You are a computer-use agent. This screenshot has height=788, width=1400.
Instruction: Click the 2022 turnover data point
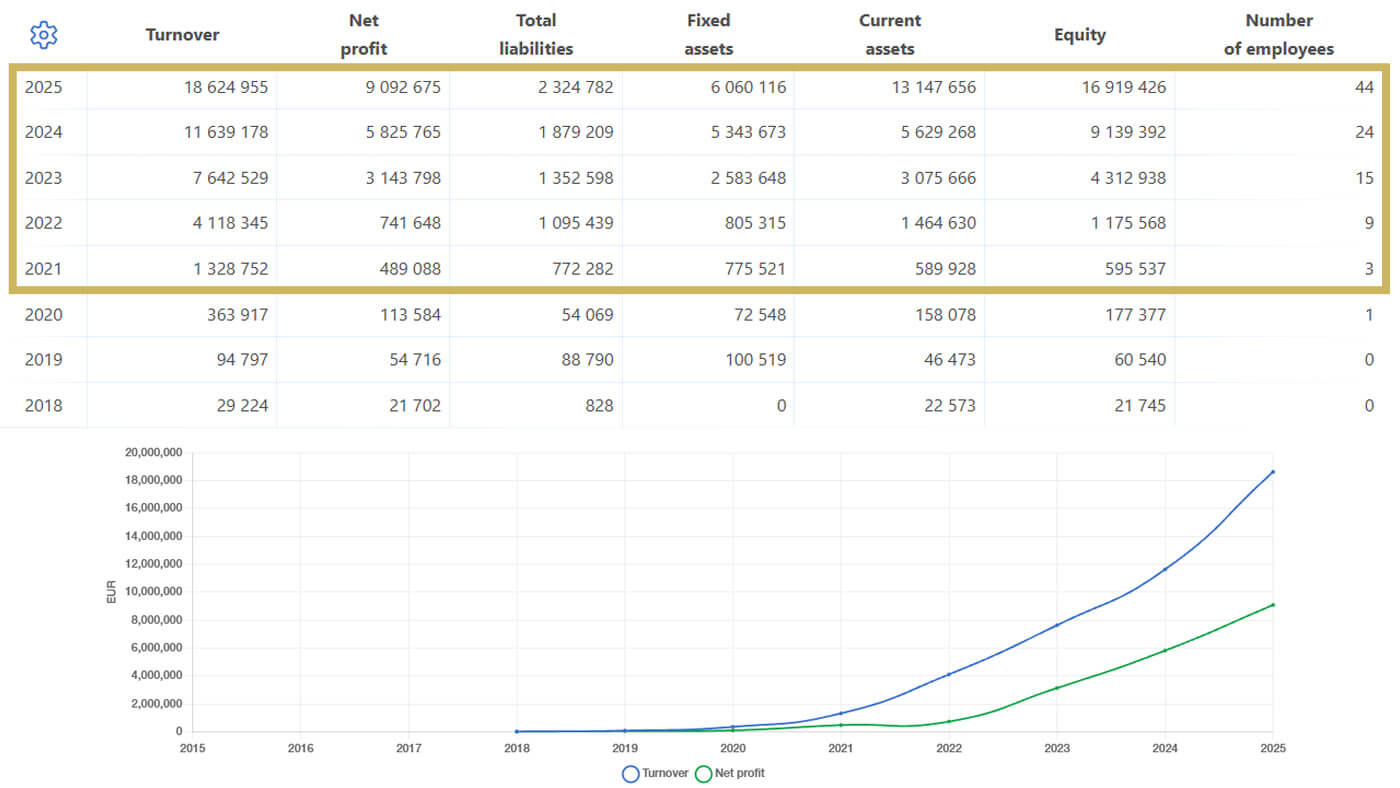tap(949, 674)
